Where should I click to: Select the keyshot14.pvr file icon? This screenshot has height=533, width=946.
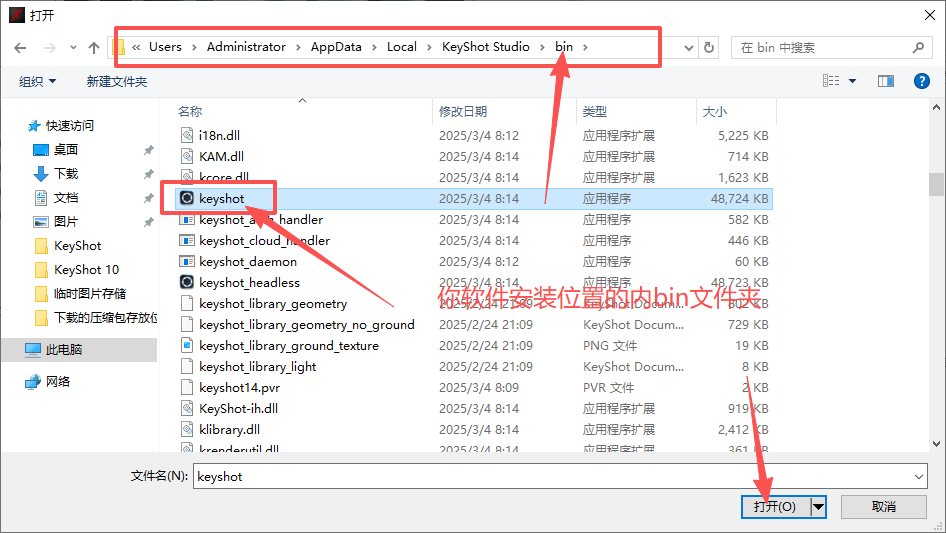(187, 387)
